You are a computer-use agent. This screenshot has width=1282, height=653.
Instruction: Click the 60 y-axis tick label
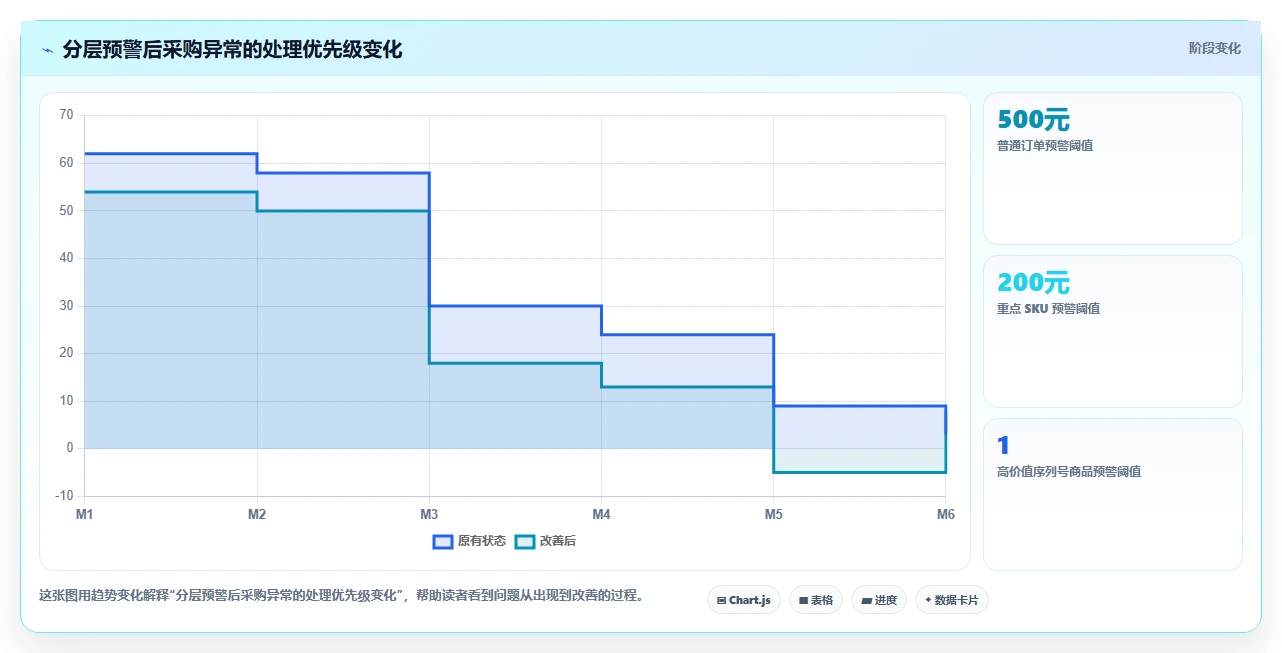pyautogui.click(x=67, y=163)
